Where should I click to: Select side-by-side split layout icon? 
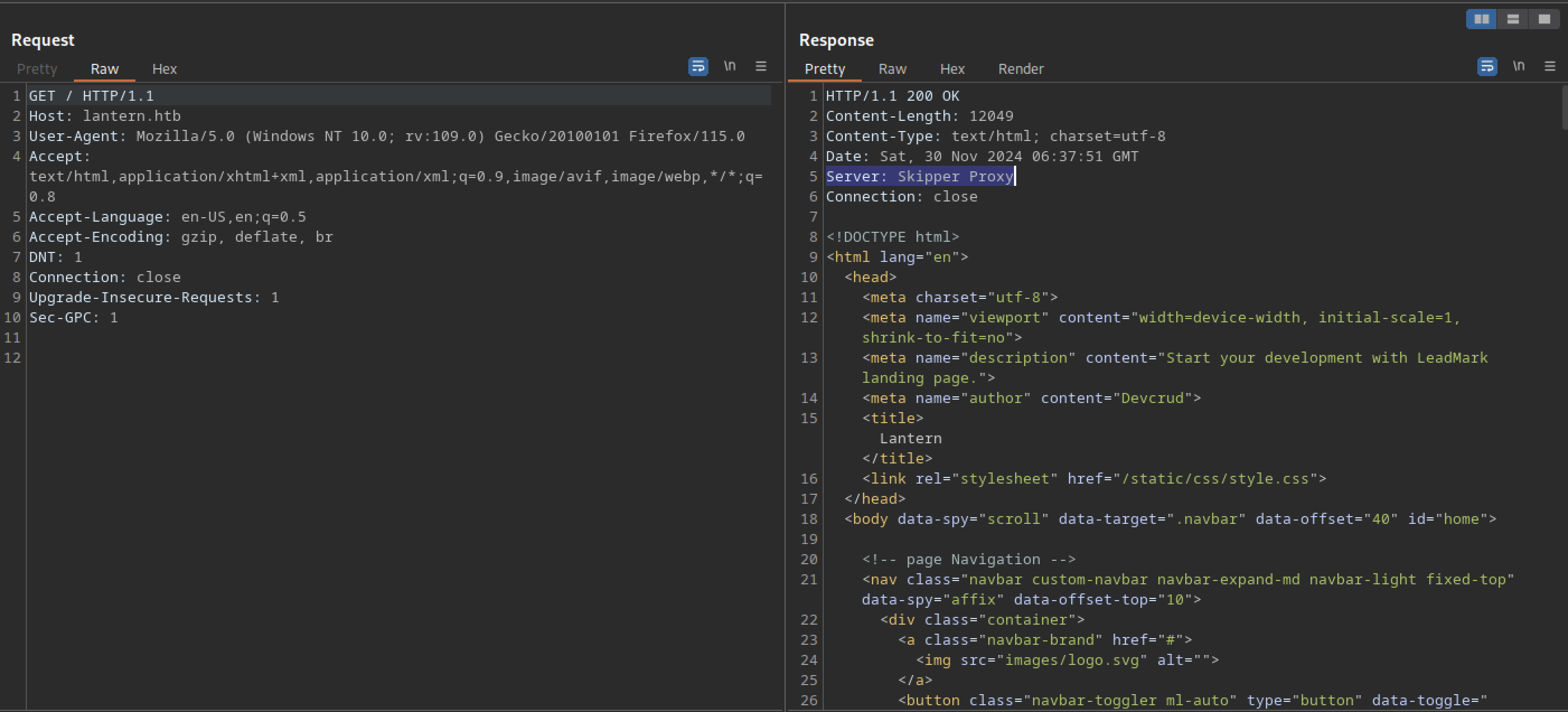[1481, 20]
